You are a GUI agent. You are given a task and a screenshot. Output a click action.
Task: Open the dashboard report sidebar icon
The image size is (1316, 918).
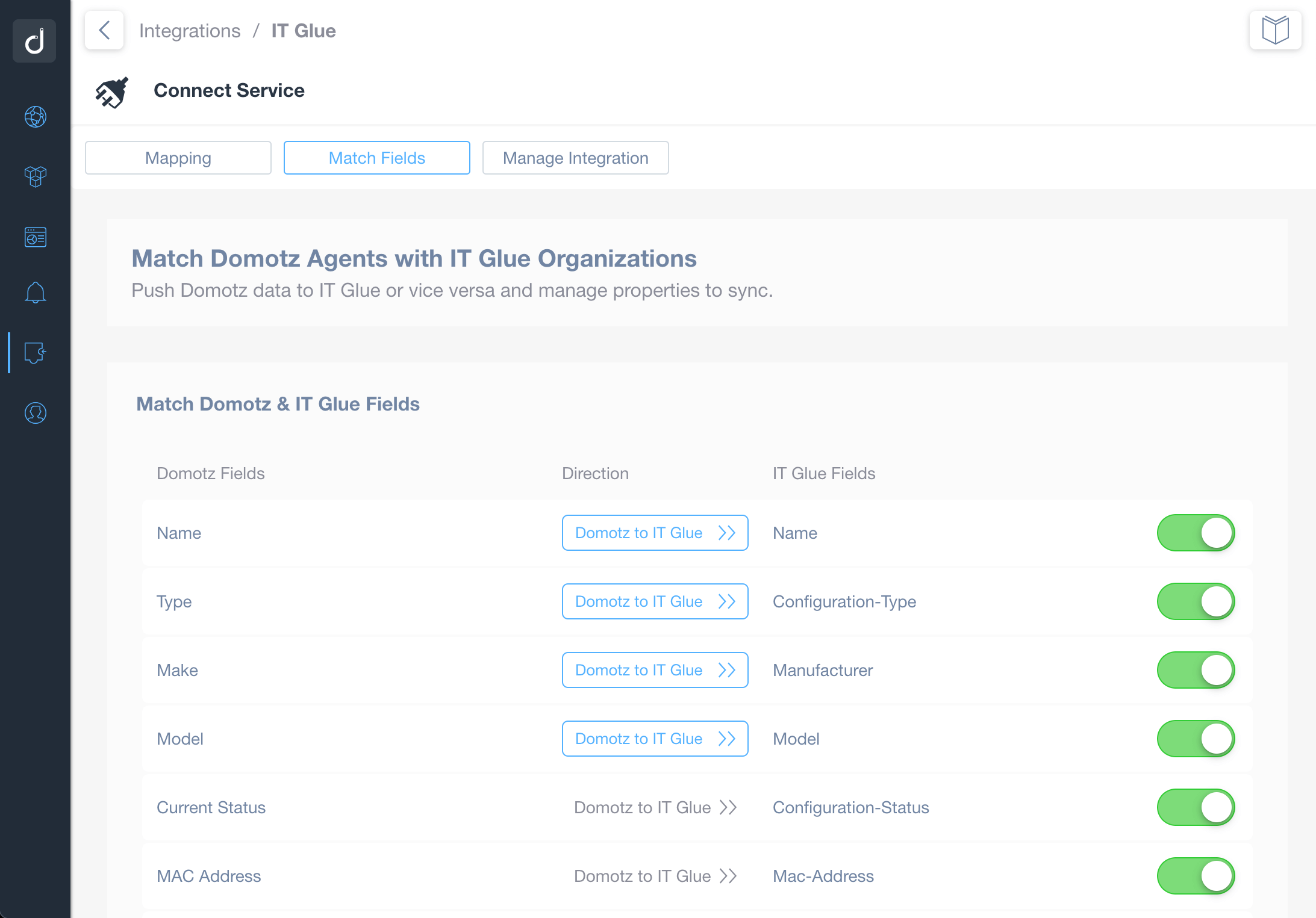(35, 237)
